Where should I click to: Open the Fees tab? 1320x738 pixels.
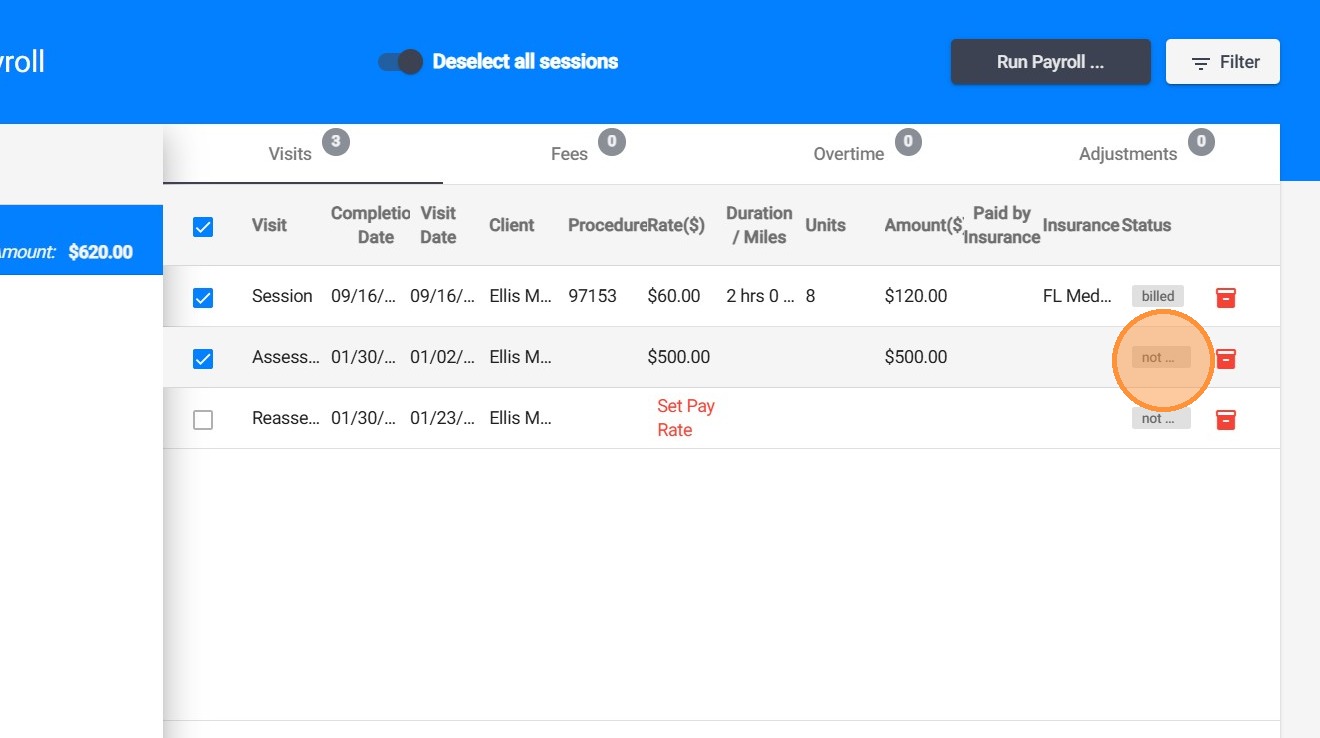pos(569,154)
